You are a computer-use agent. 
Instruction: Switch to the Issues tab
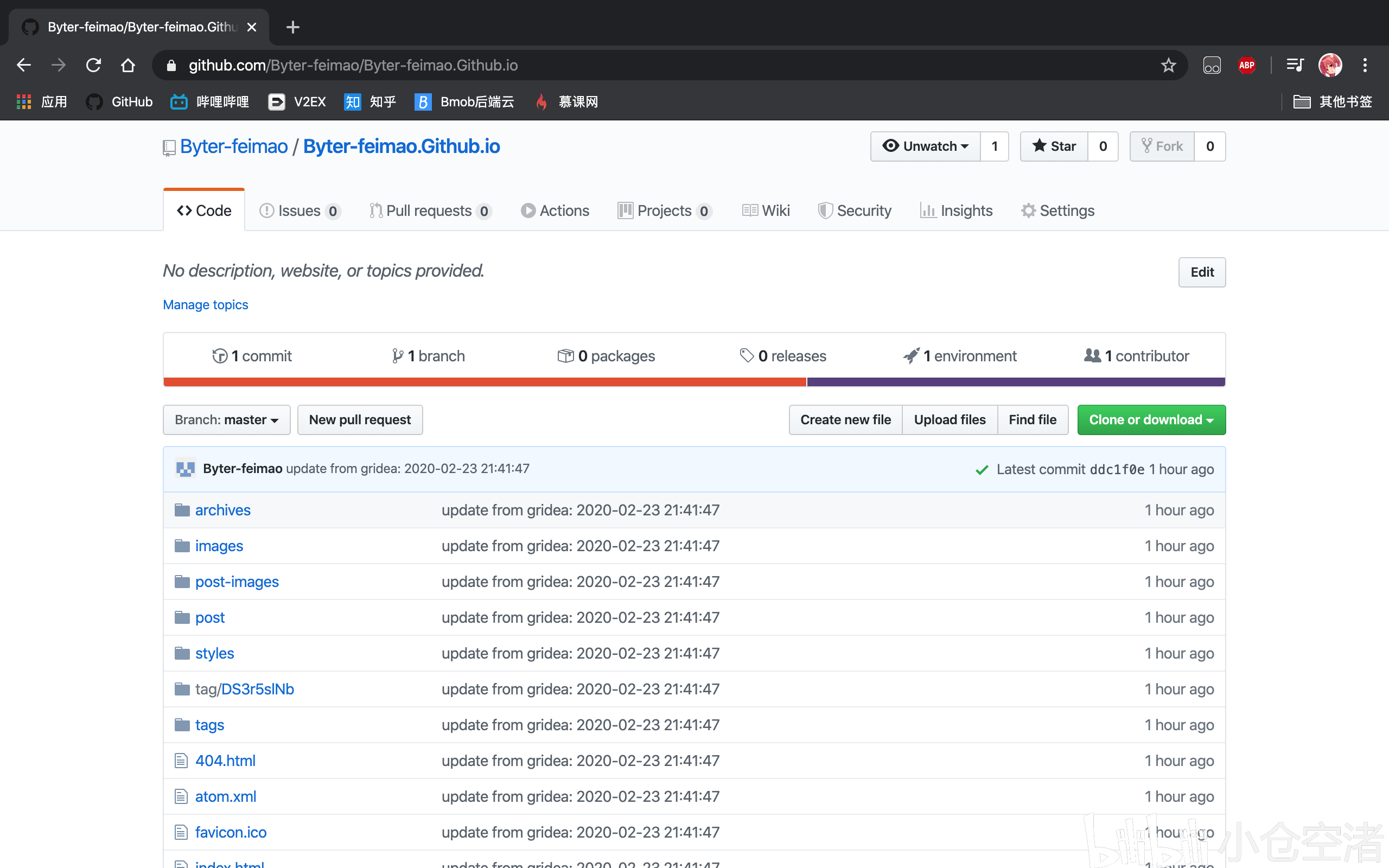[300, 210]
